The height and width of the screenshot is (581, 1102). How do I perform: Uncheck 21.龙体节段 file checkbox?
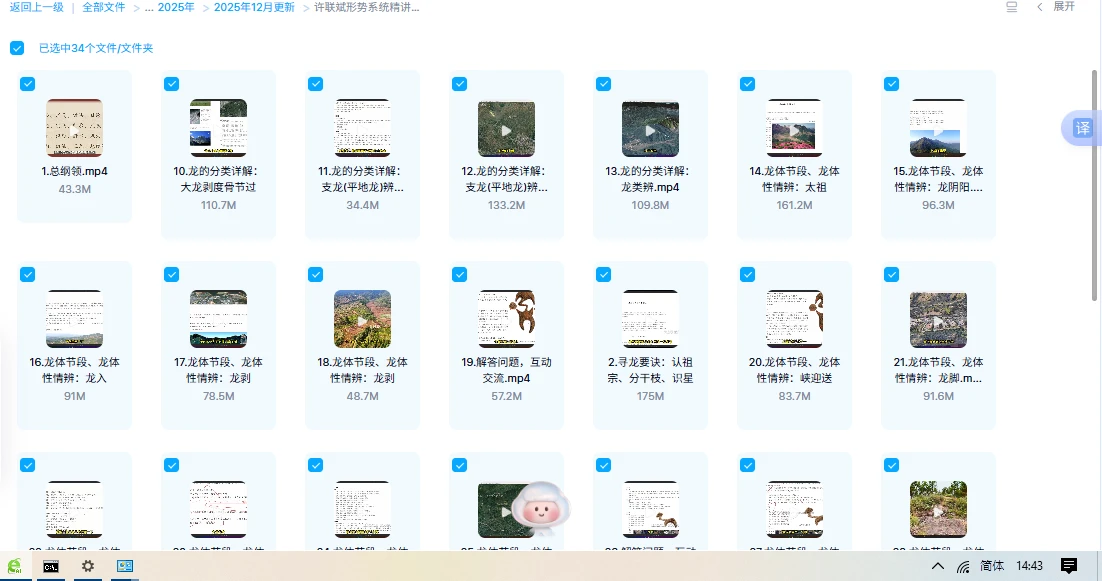[x=891, y=274]
